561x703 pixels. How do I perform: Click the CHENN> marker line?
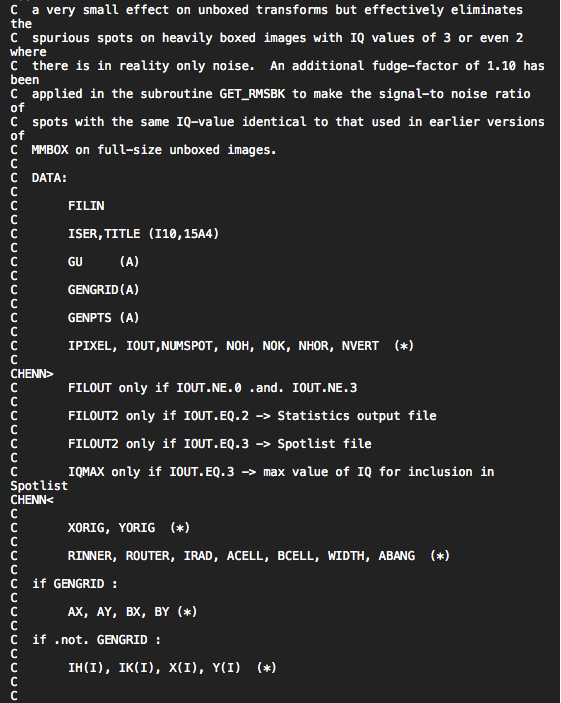32,373
